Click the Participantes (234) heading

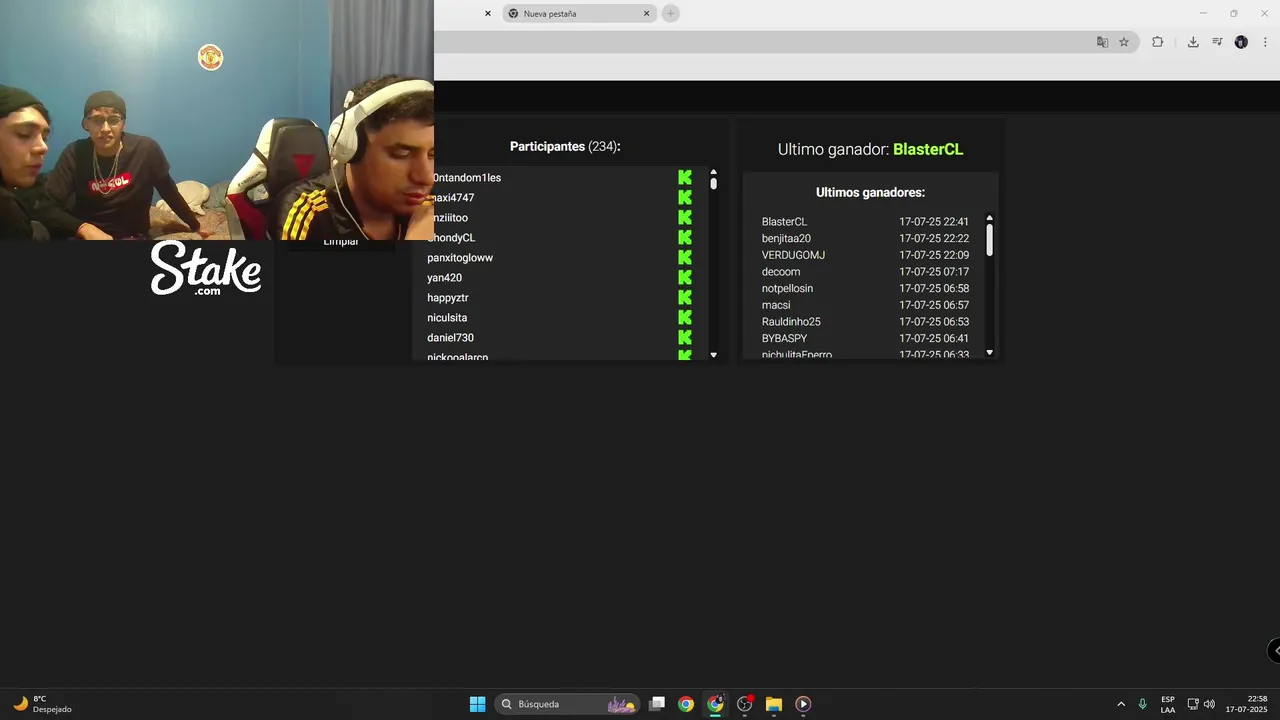tap(565, 146)
